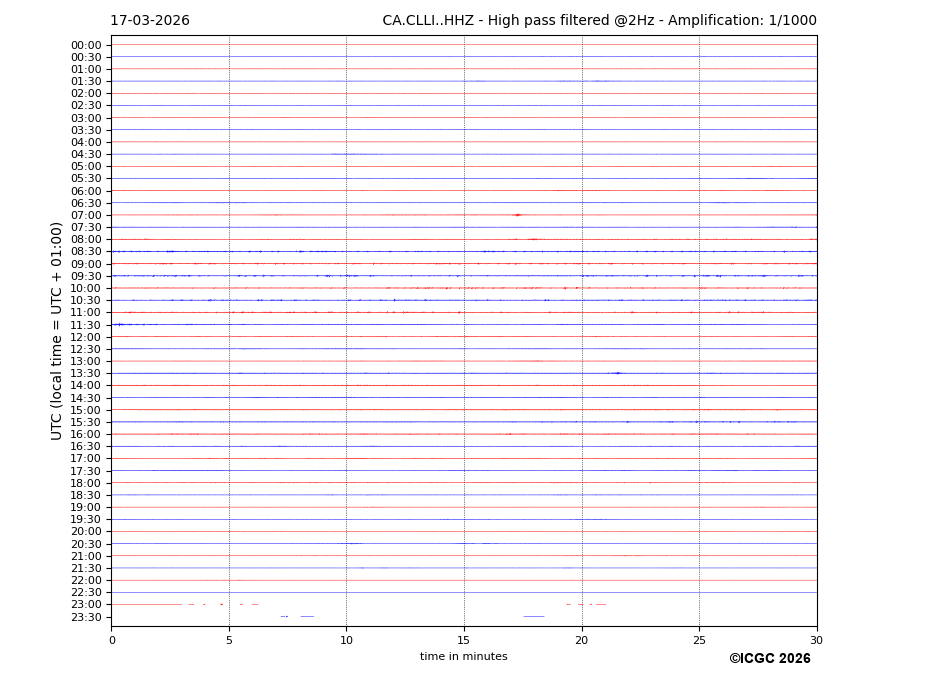Pick the 08:30 time row label

86,252
